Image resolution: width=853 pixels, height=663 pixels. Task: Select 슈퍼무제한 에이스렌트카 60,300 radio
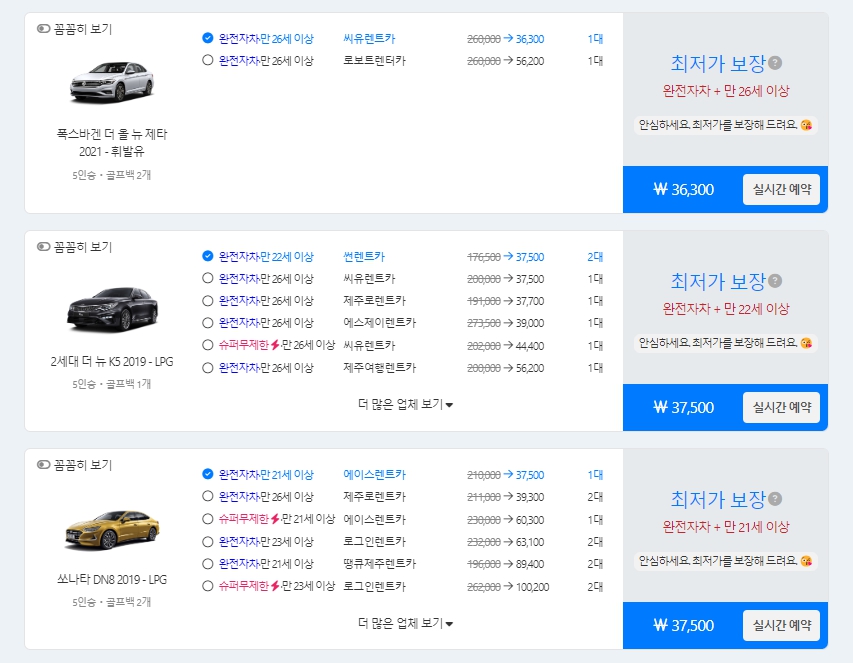tap(207, 519)
